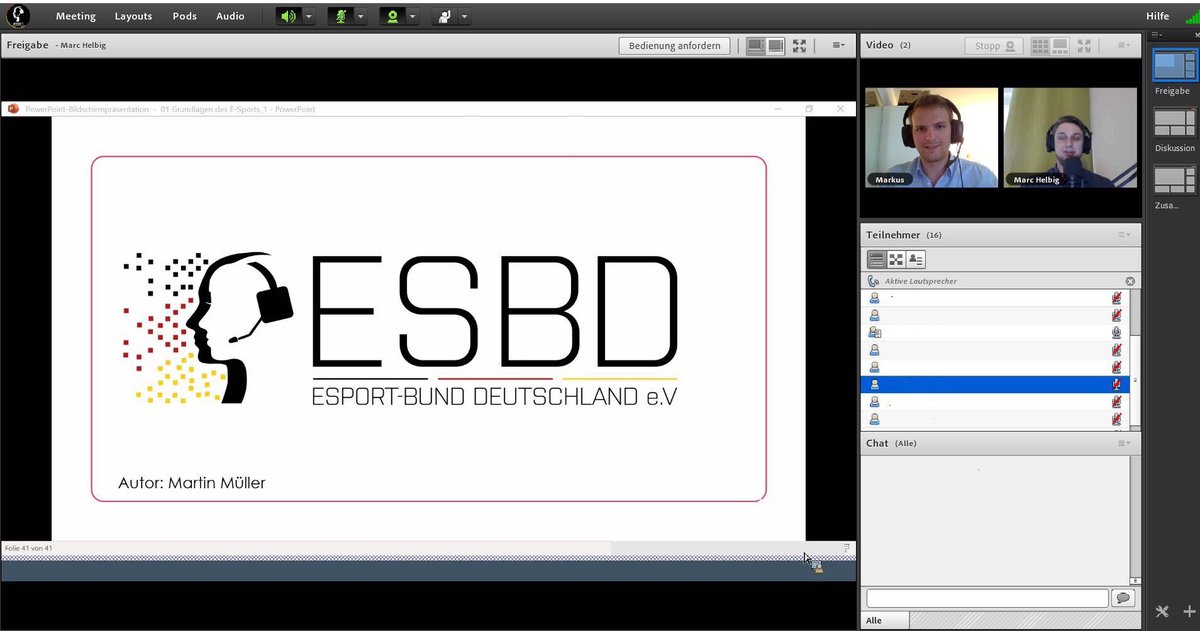Click the Chat pod scrollbar
This screenshot has width=1200, height=631.
tap(1135, 520)
